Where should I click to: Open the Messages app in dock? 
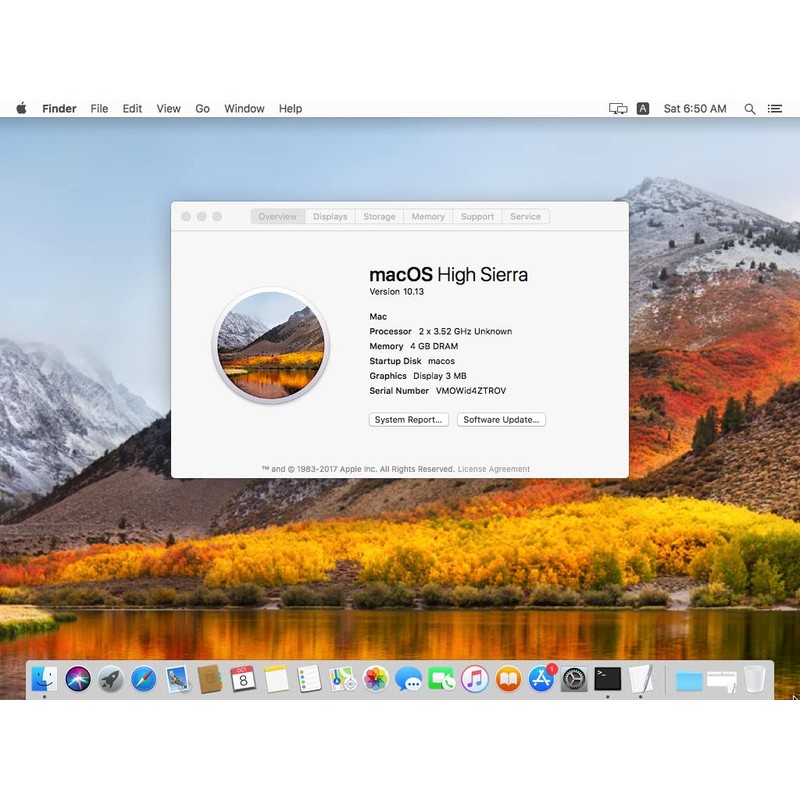(408, 679)
